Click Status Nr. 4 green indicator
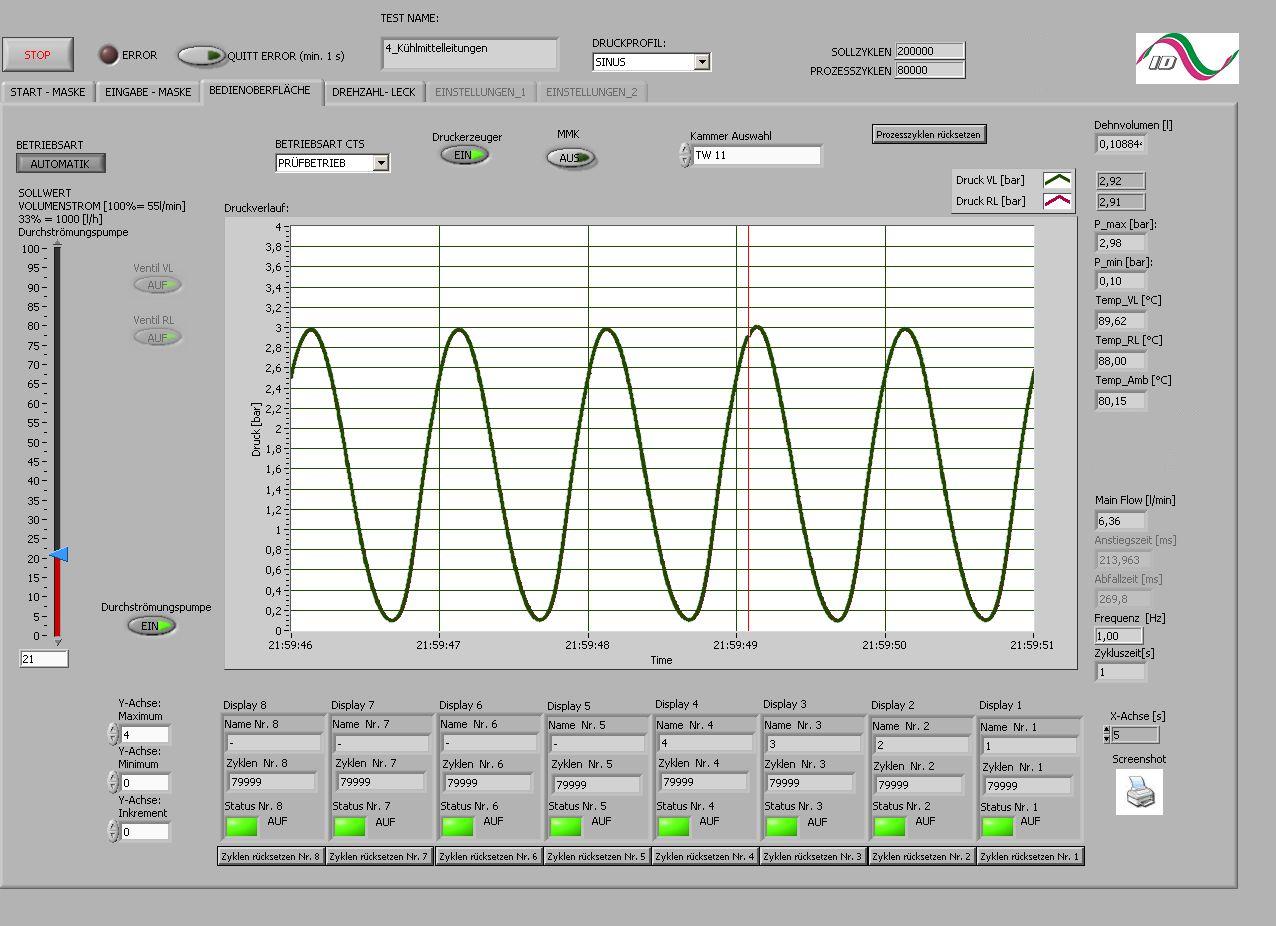This screenshot has height=926, width=1276. click(x=673, y=827)
